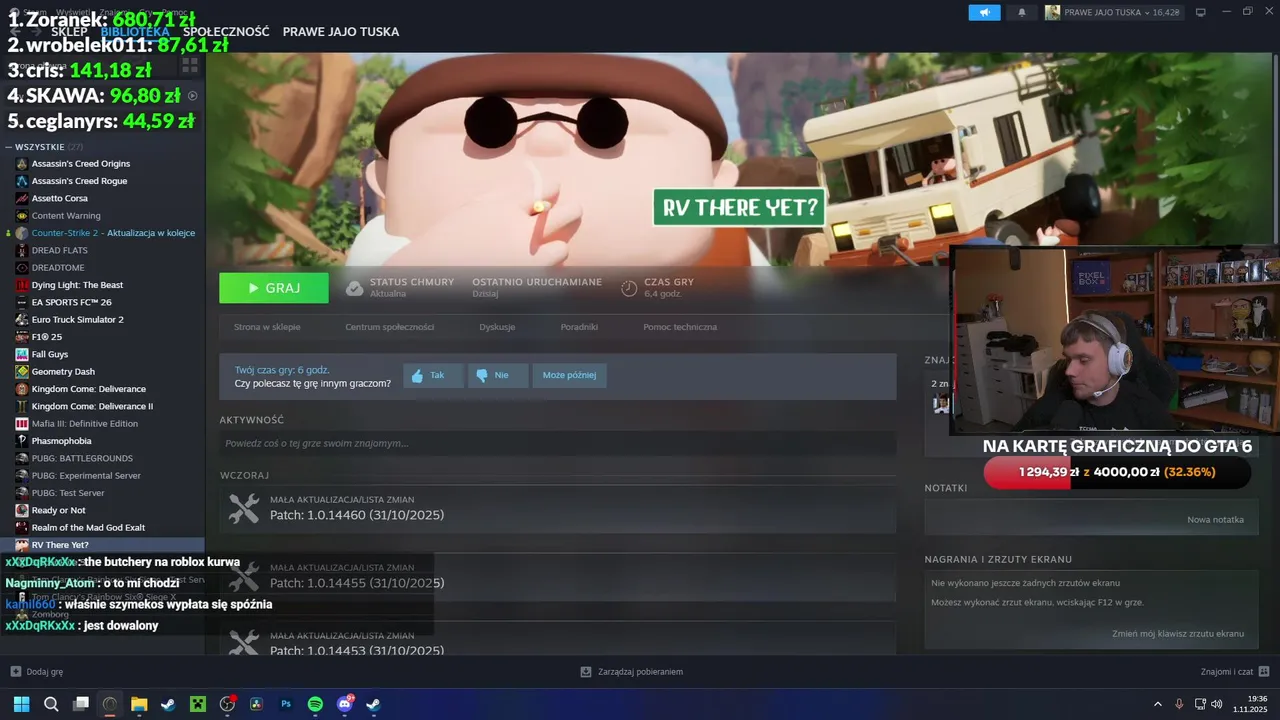
Task: Click the Fall Guys game icon
Action: click(22, 354)
